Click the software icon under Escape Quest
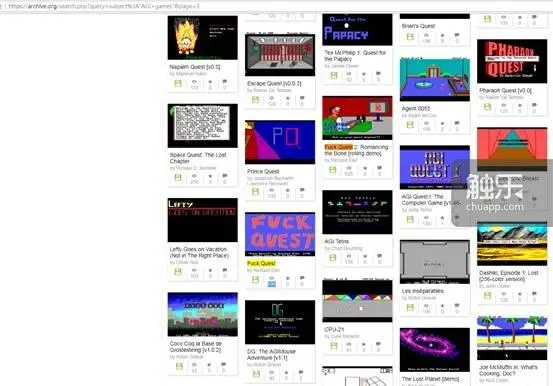Screen dimensions: 553x386 point(256,100)
